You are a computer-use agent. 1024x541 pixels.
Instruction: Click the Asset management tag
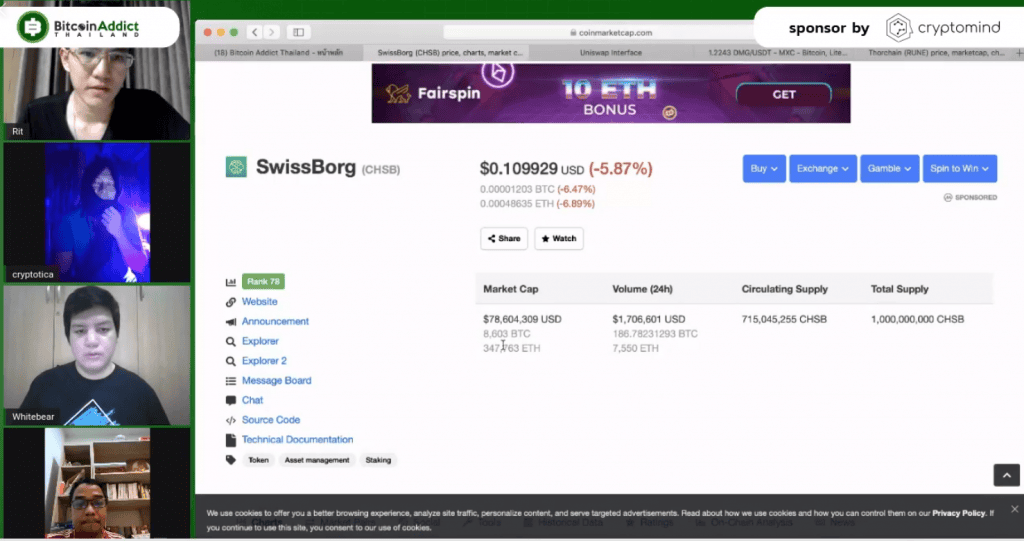click(317, 460)
